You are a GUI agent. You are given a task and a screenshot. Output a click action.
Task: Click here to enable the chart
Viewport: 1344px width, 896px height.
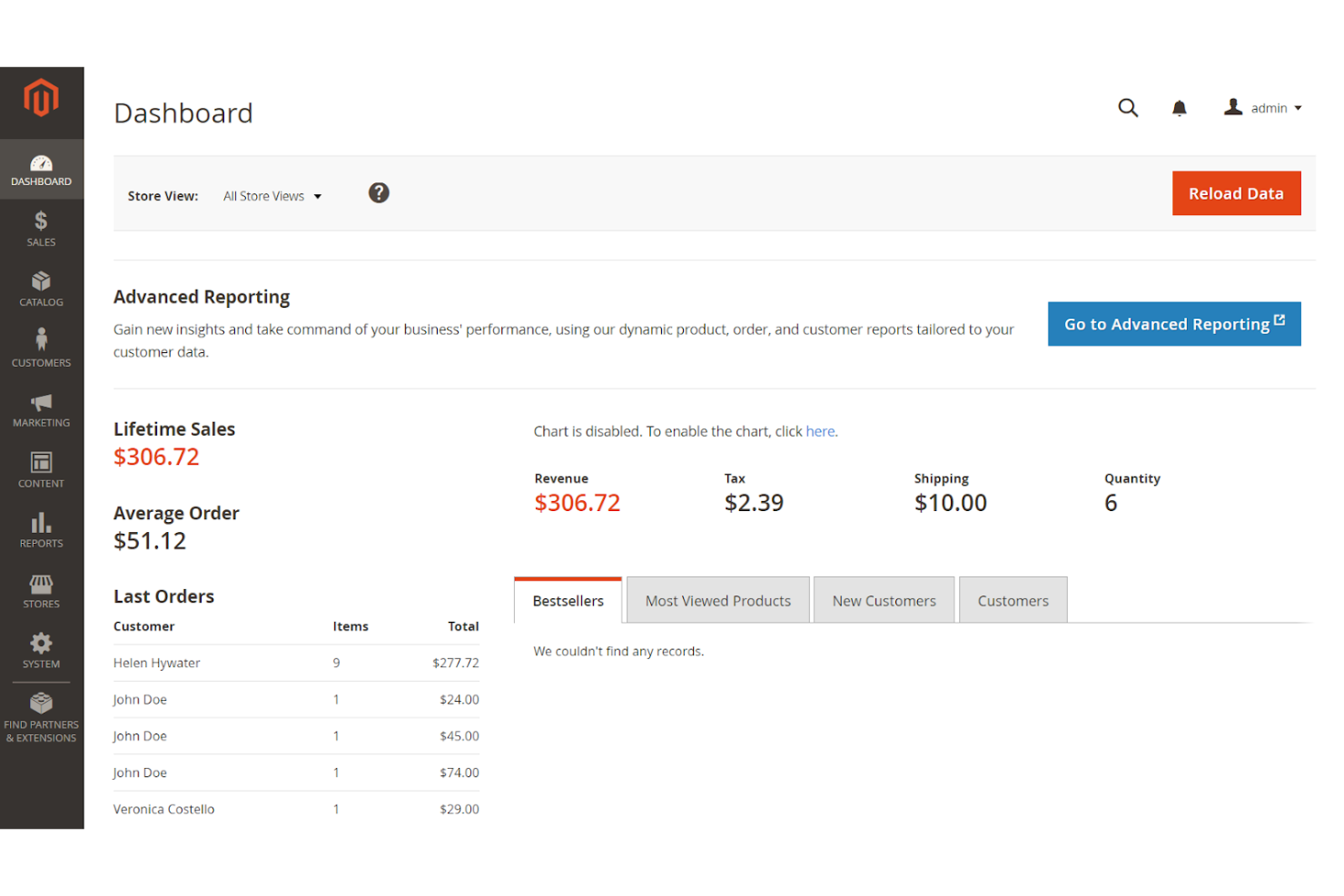coord(820,430)
